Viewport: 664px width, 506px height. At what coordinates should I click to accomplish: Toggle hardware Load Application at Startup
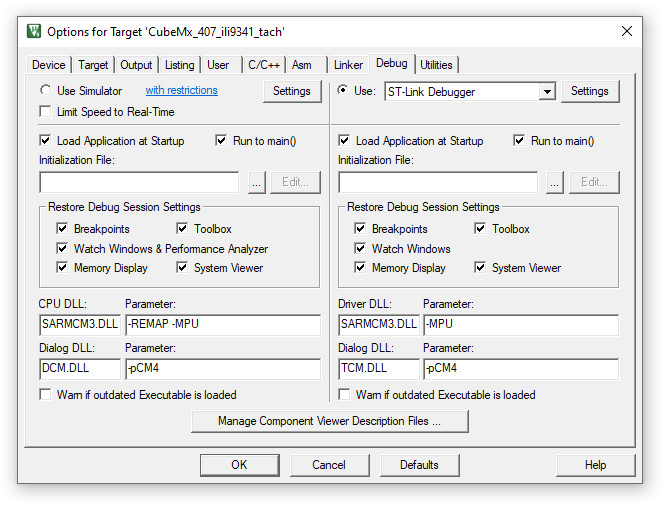pyautogui.click(x=344, y=141)
